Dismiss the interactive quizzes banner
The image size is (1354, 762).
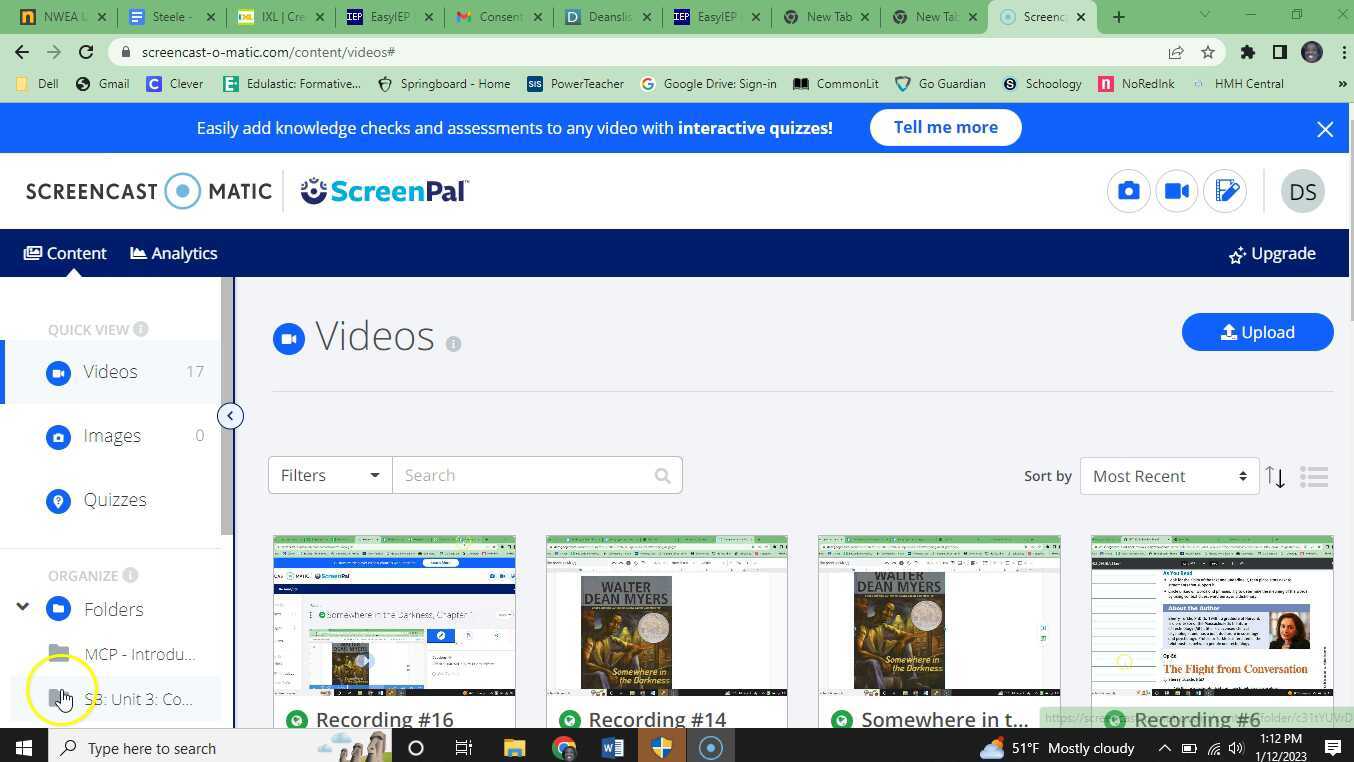[1325, 129]
